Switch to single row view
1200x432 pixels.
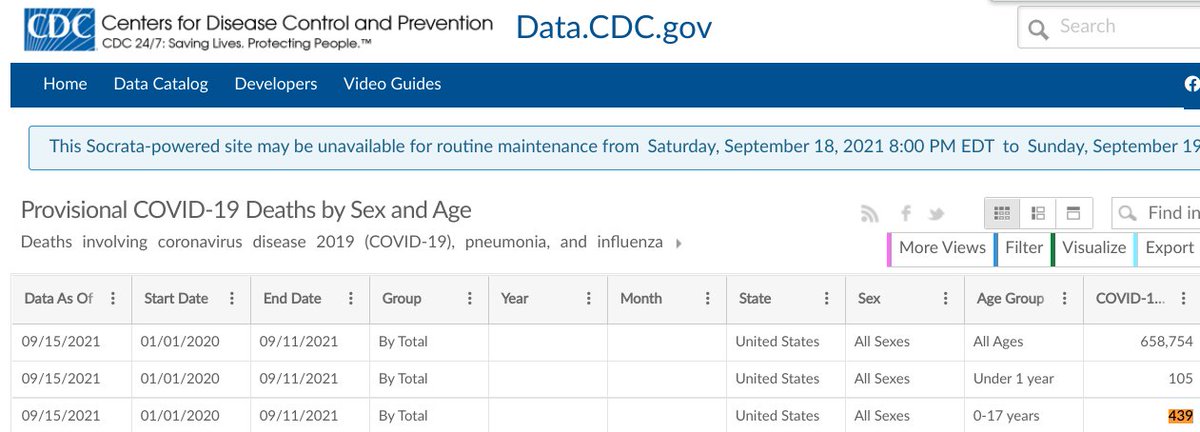1074,213
